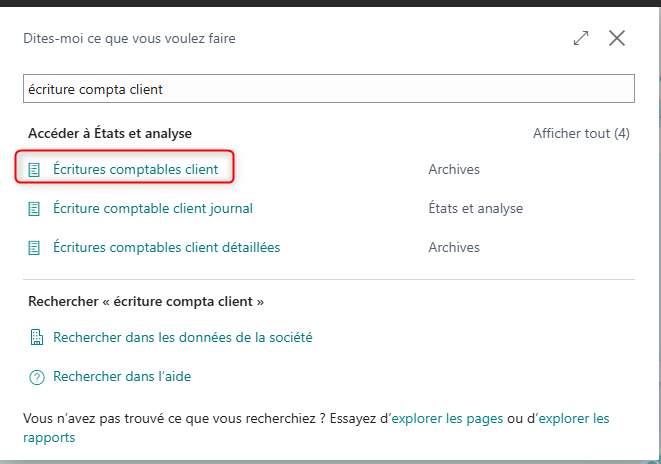Viewport: 661px width, 464px height.
Task: Click the question mark help icon
Action: 37,377
